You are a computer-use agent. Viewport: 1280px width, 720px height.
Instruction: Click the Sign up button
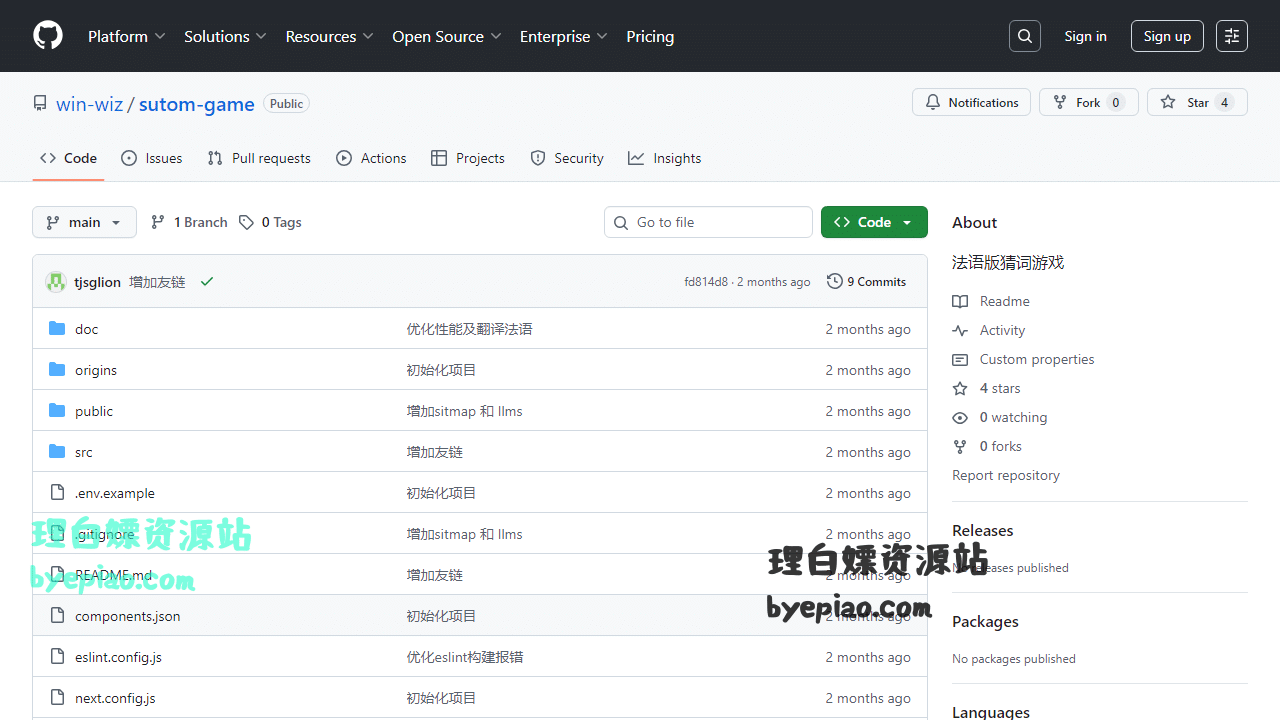point(1167,36)
